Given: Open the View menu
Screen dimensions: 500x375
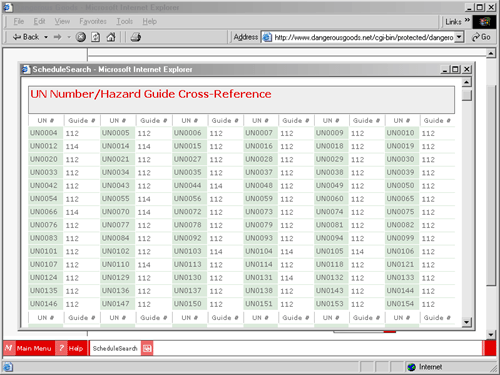Looking at the screenshot, I should [x=62, y=21].
